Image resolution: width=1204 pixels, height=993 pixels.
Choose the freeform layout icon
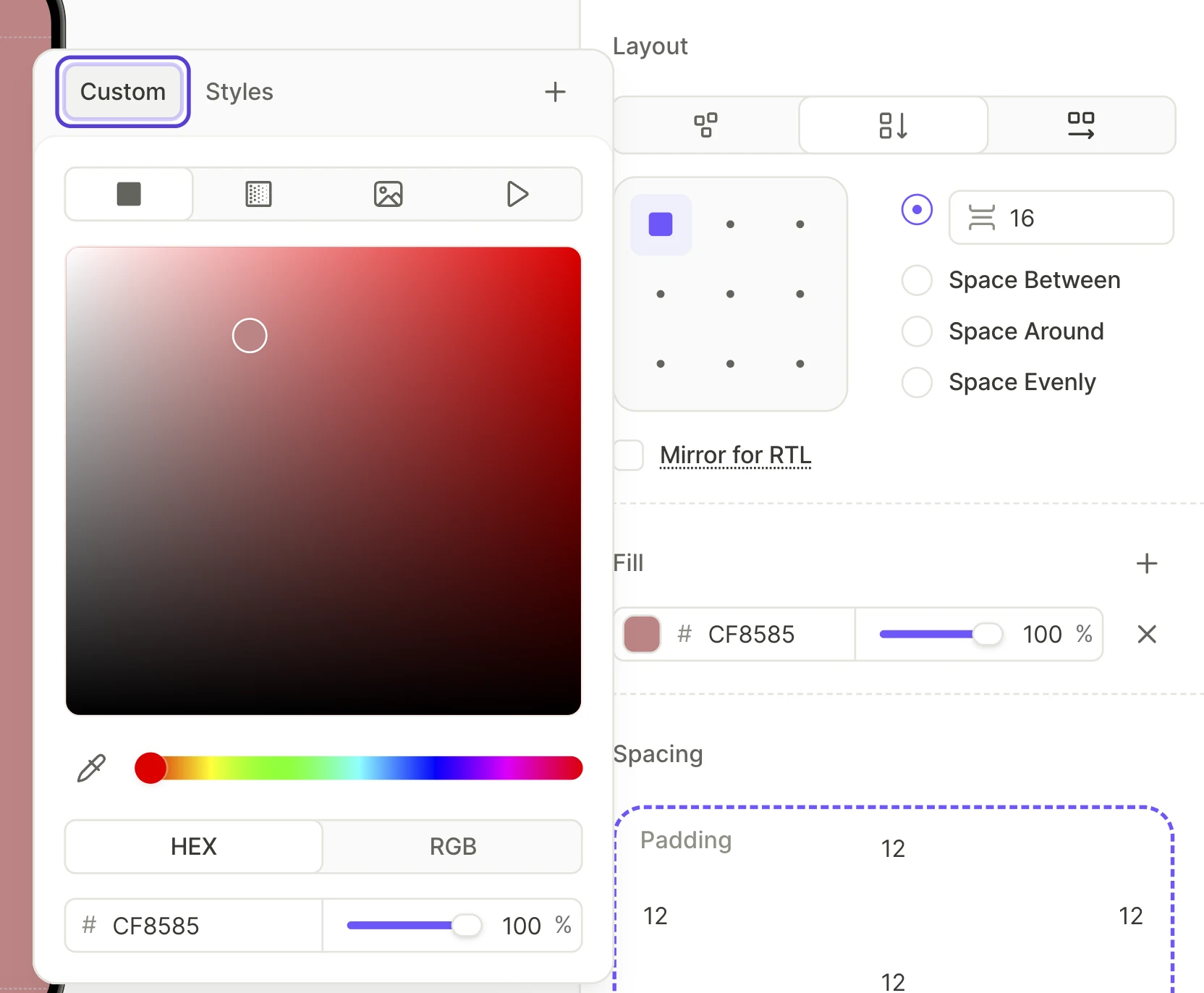[706, 125]
